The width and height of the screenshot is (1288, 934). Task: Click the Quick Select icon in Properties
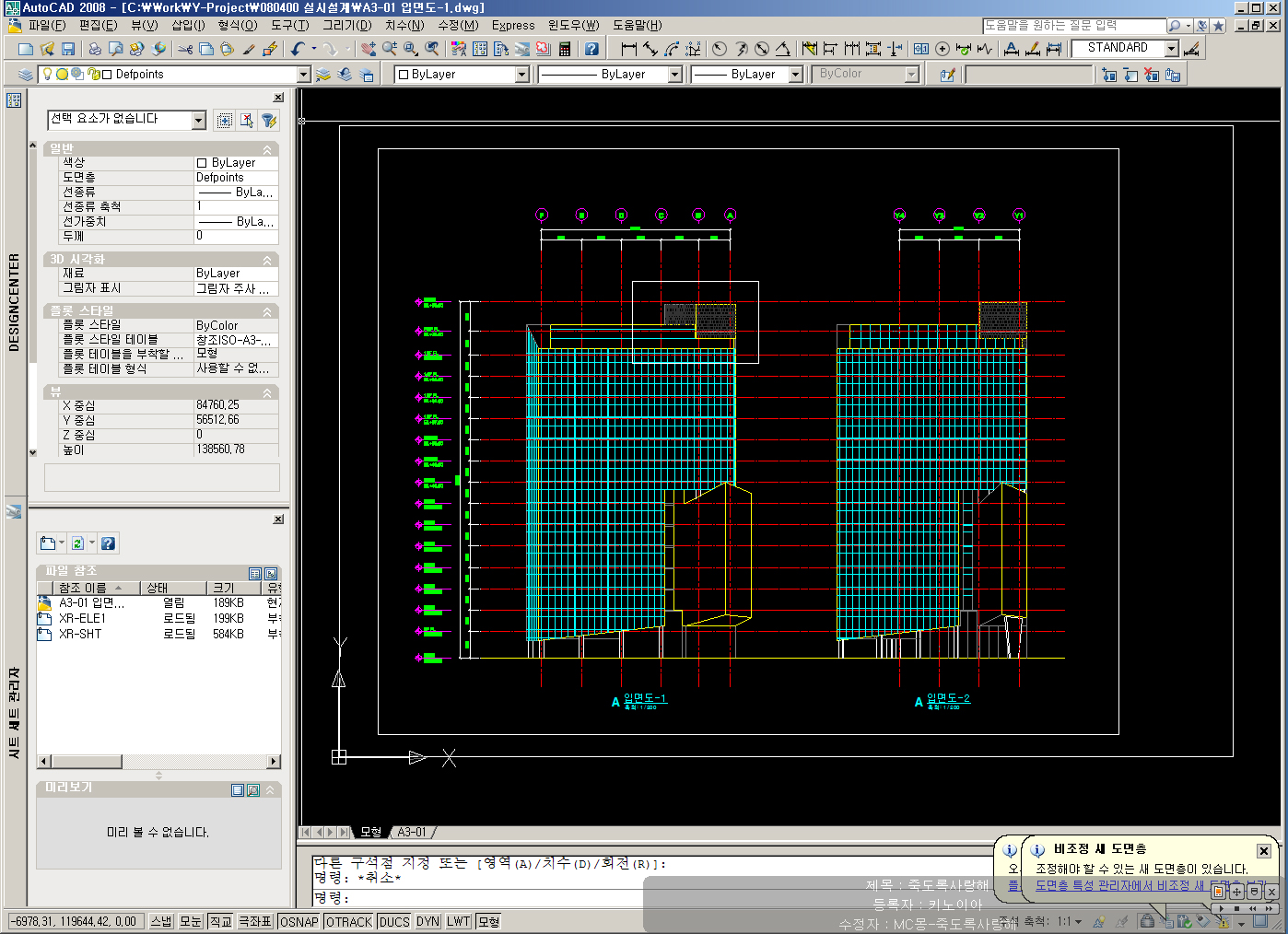[x=269, y=120]
